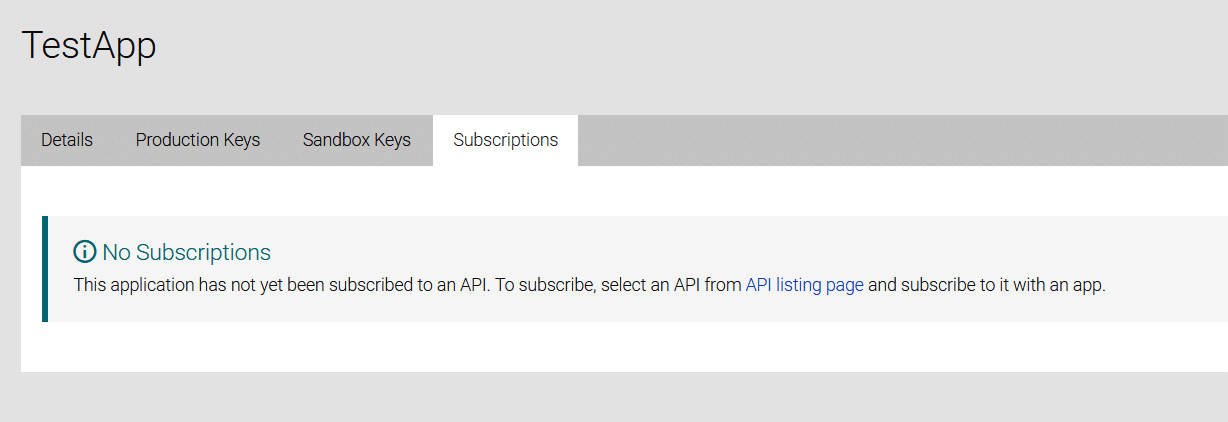Follow the API listing page link

[x=804, y=285]
